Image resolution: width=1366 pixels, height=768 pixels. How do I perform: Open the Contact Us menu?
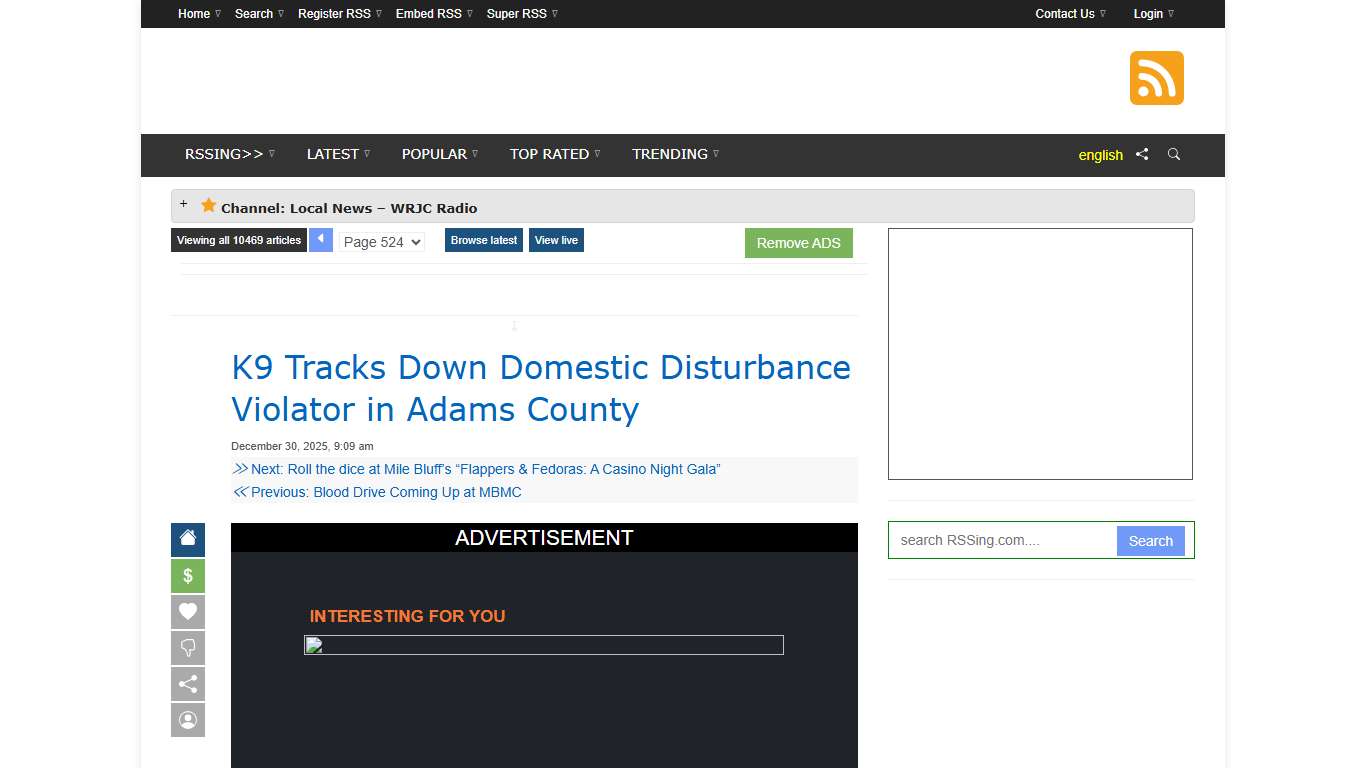coord(1070,14)
